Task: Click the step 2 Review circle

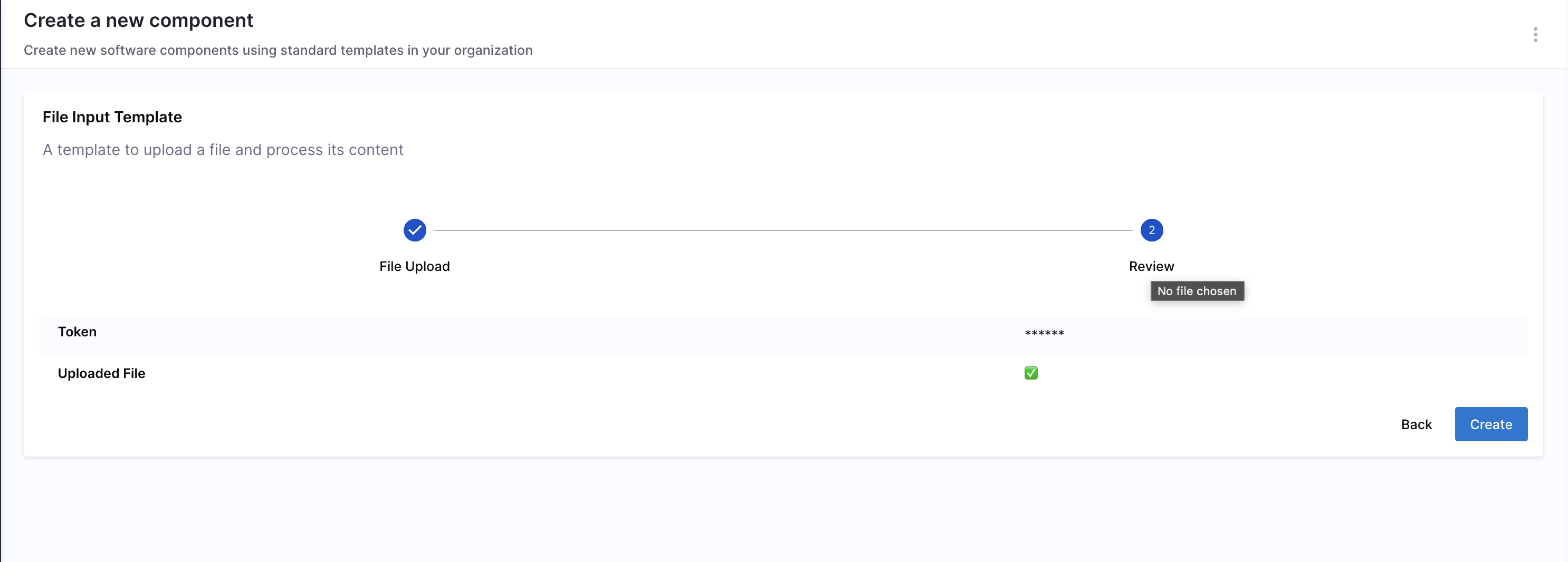Action: point(1151,230)
